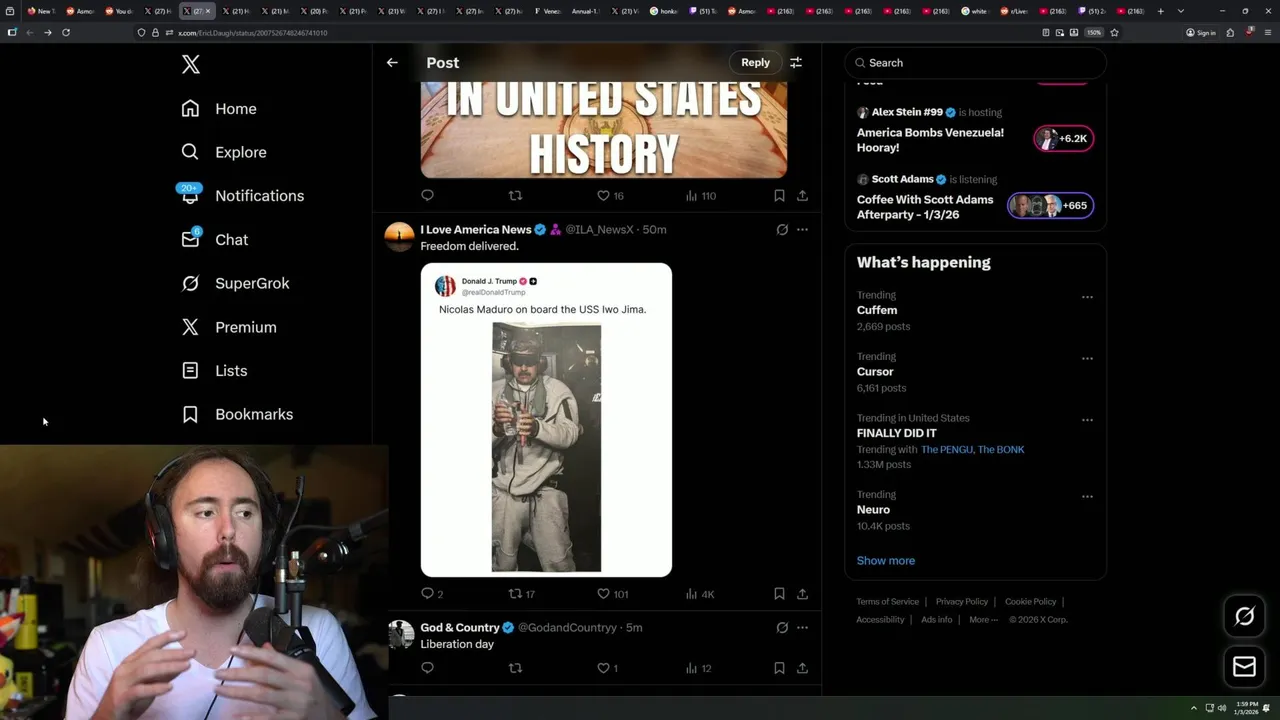The height and width of the screenshot is (720, 1280).
Task: Expand the footer More menu
Action: [x=983, y=620]
